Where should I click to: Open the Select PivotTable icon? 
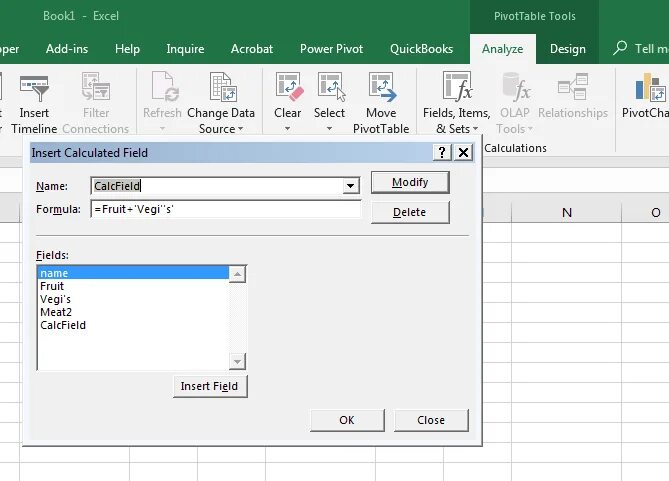[331, 87]
